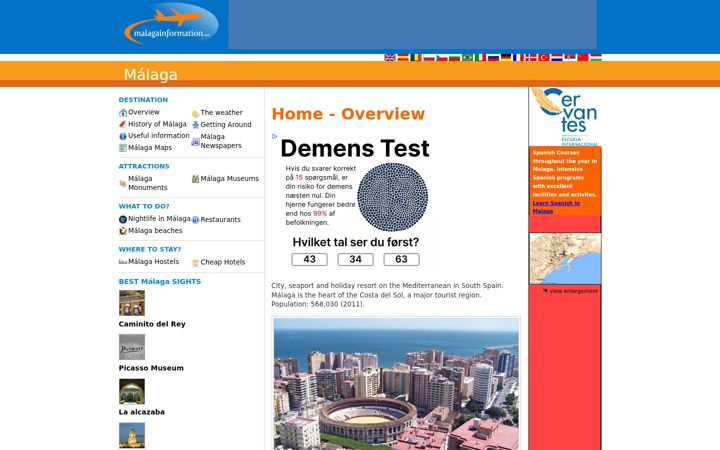Choose the Brazilian flag language
This screenshot has width=720, height=450.
467,57
